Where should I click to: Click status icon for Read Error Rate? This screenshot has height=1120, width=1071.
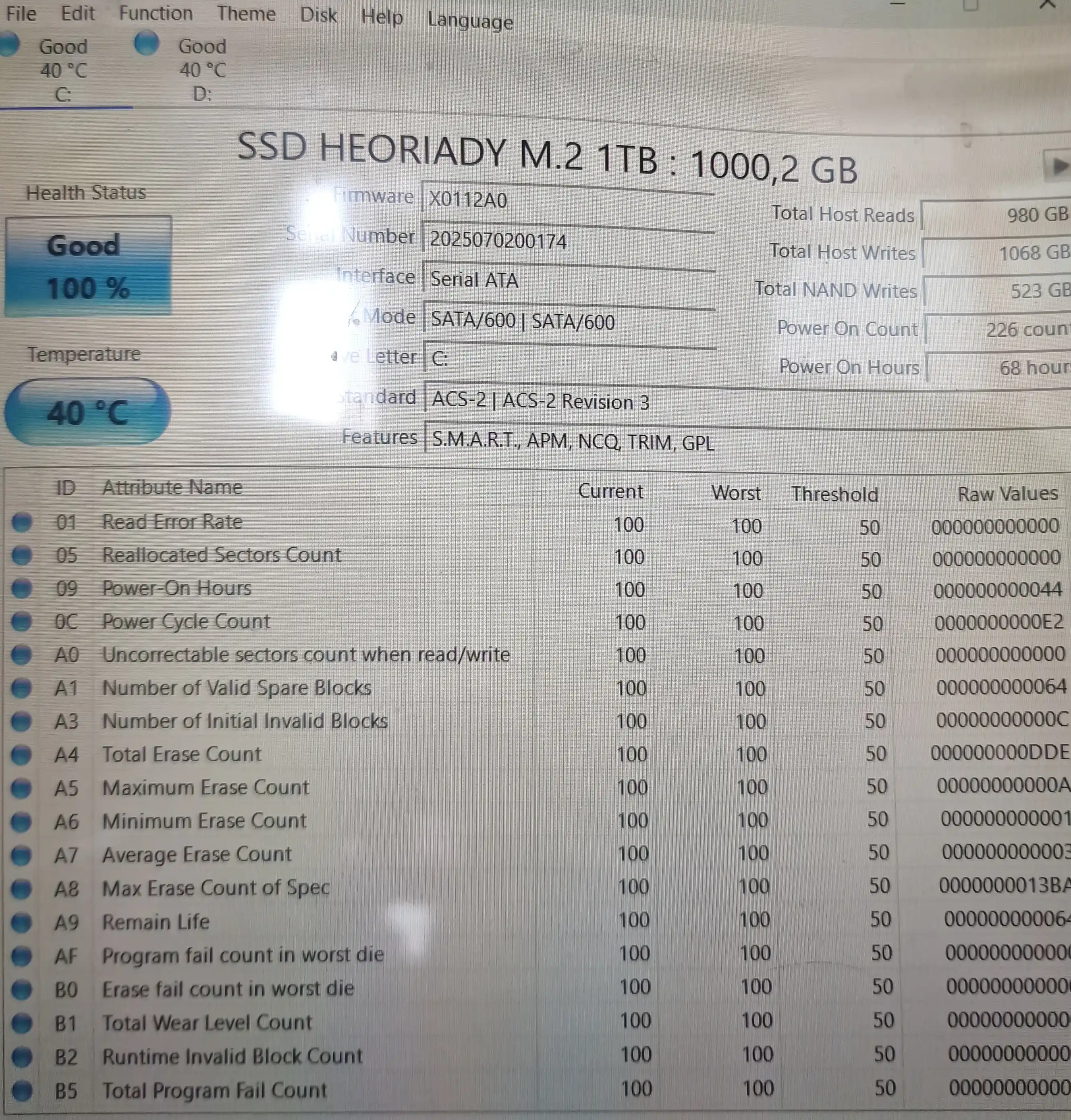click(22, 522)
